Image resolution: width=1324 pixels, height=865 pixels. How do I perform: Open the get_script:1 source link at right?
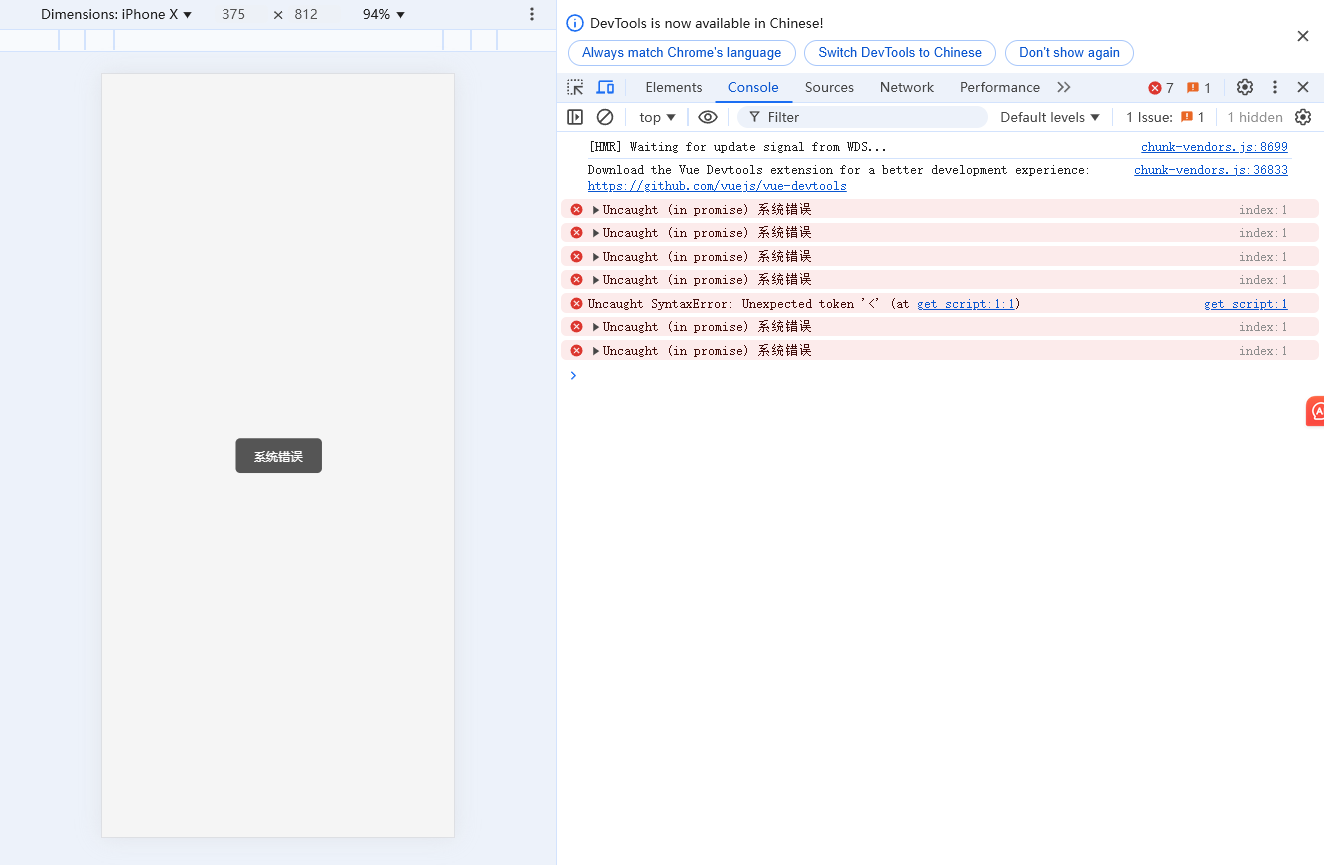pos(1246,304)
